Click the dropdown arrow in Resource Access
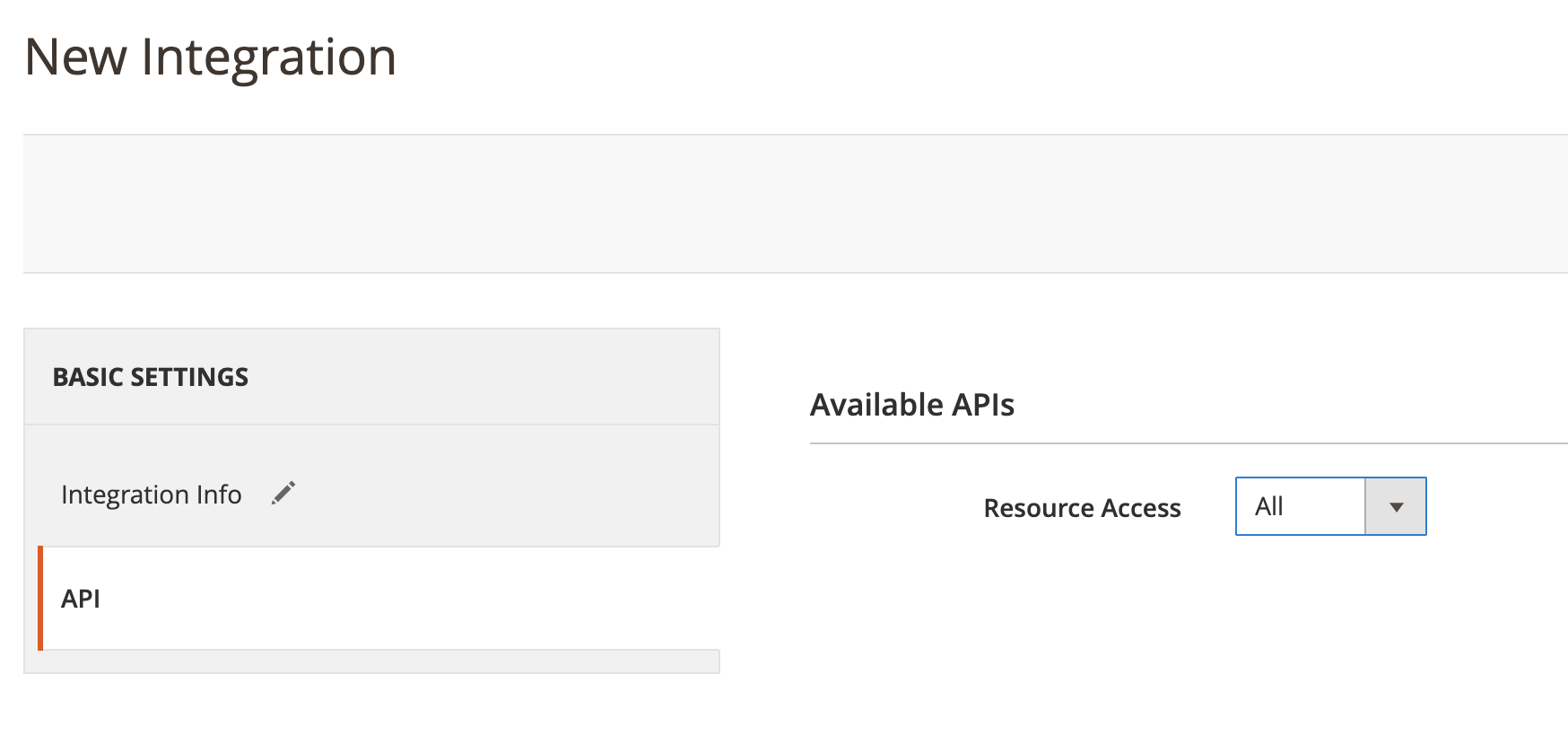This screenshot has width=1568, height=736. [x=1395, y=507]
